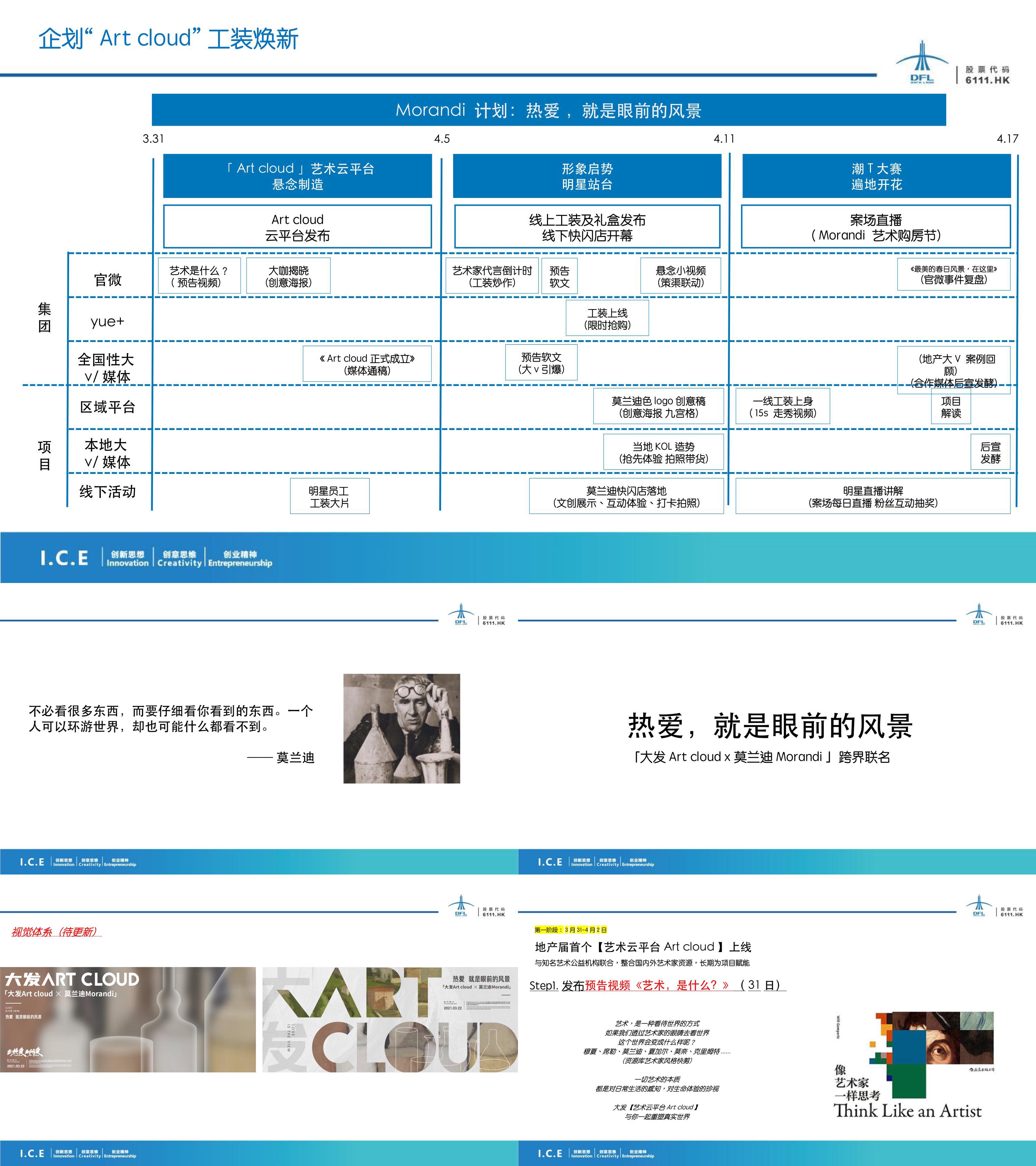Click the 集团 group label
This screenshot has height=1166, width=1036.
[x=45, y=318]
